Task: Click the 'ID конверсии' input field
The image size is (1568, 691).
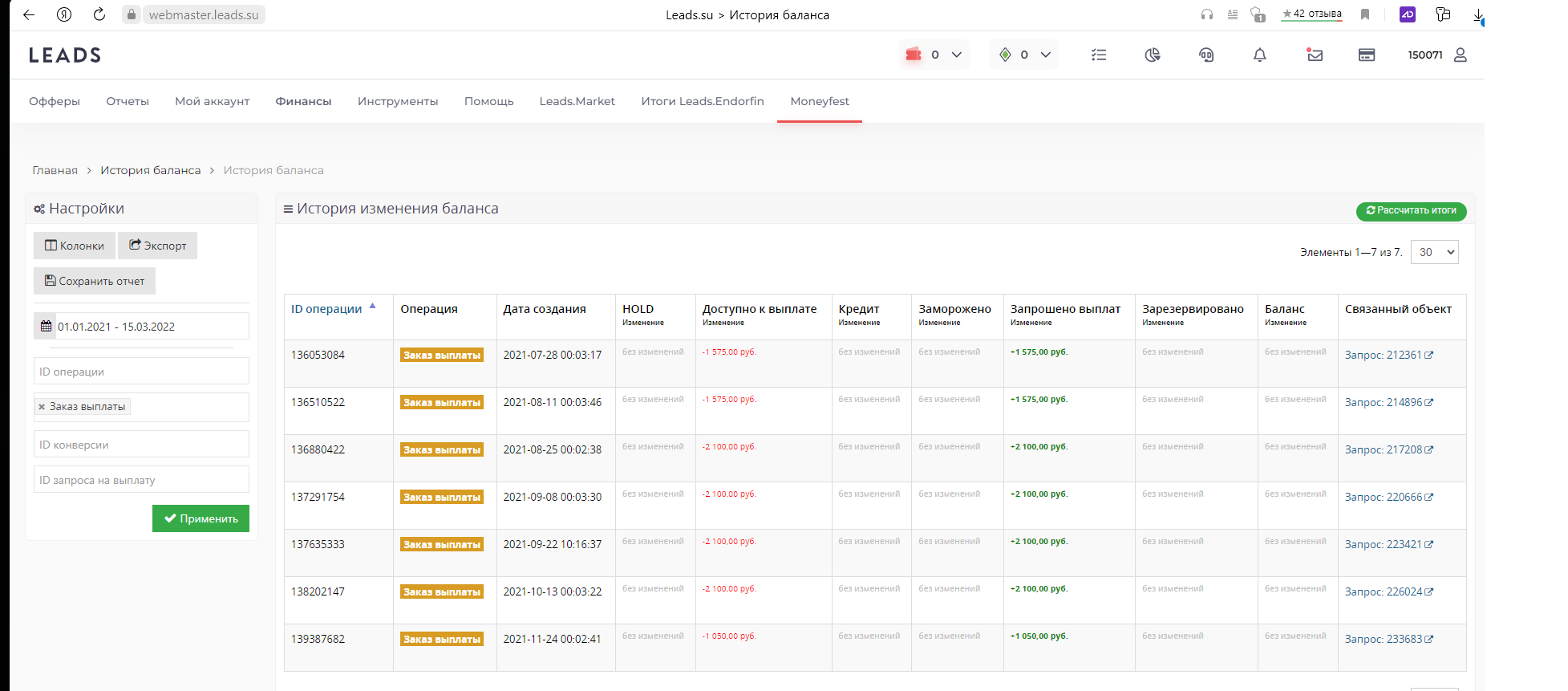Action: tap(141, 445)
